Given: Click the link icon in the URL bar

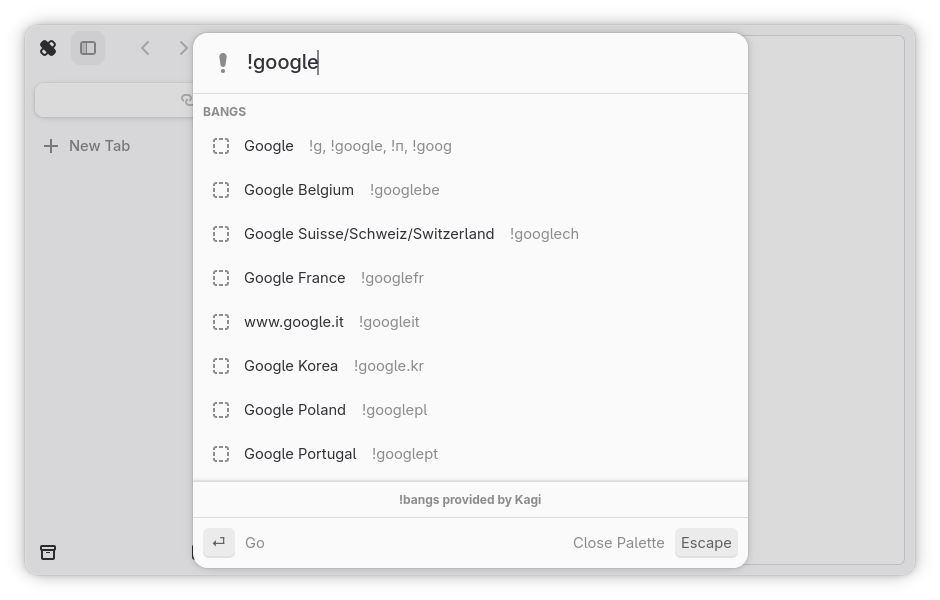Looking at the screenshot, I should point(187,100).
